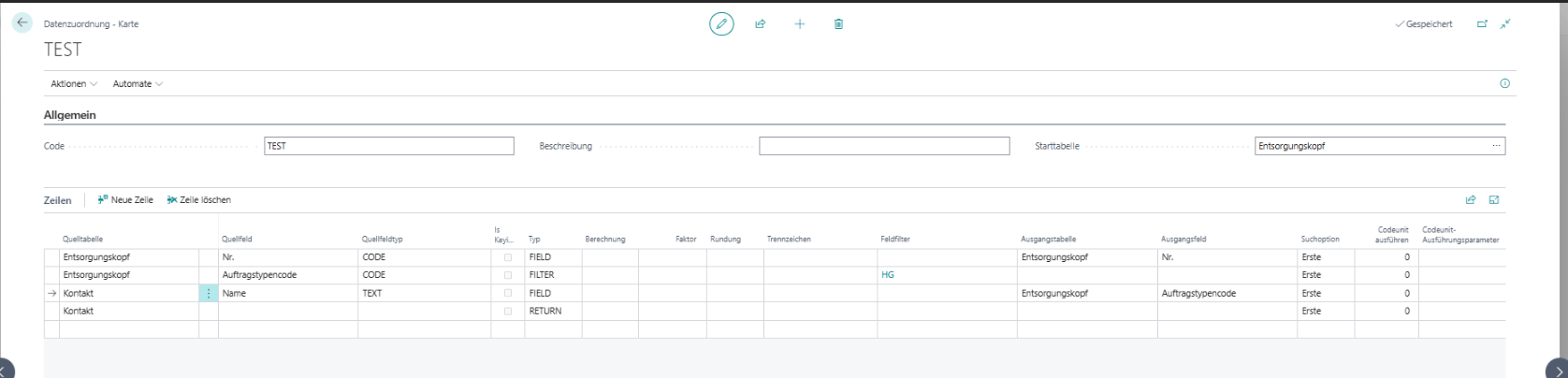Click the Suchoption column header
Screen dimensions: 1568x378
1320,240
